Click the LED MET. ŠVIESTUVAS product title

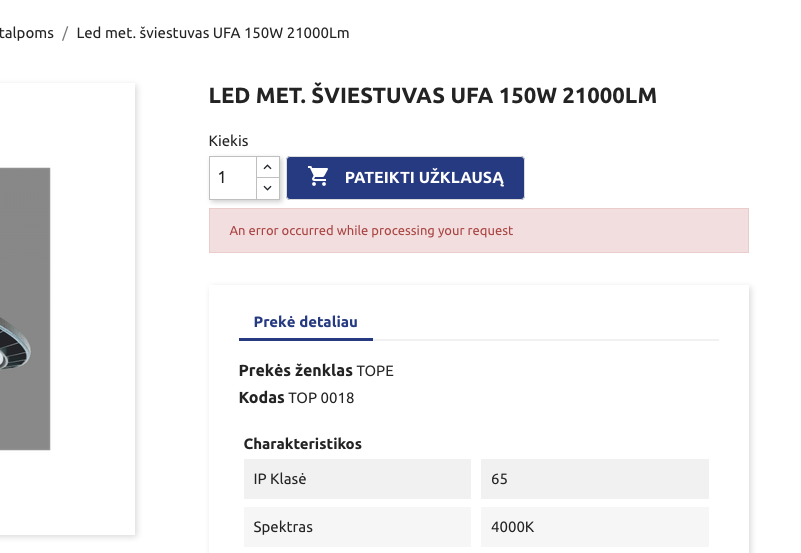(432, 96)
